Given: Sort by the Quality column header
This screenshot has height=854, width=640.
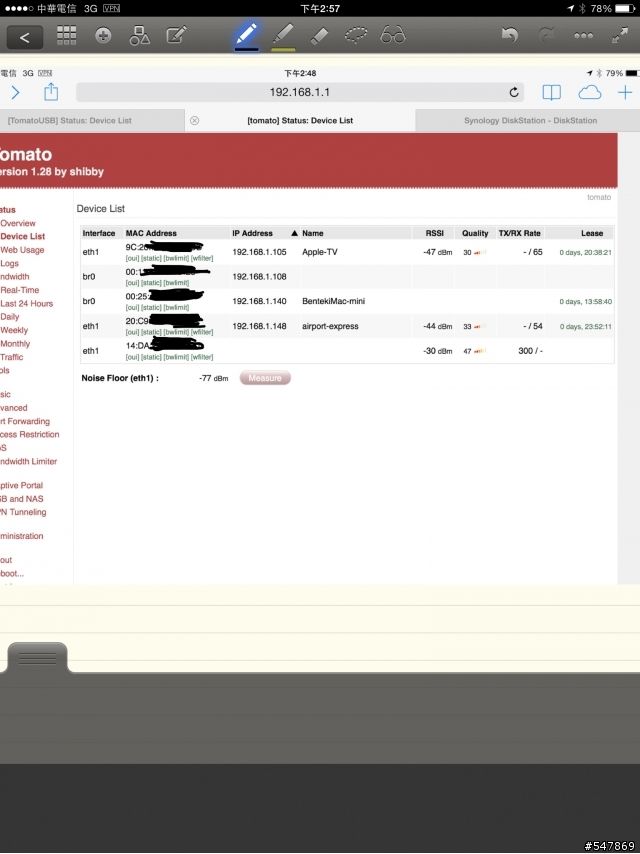Looking at the screenshot, I should (475, 233).
